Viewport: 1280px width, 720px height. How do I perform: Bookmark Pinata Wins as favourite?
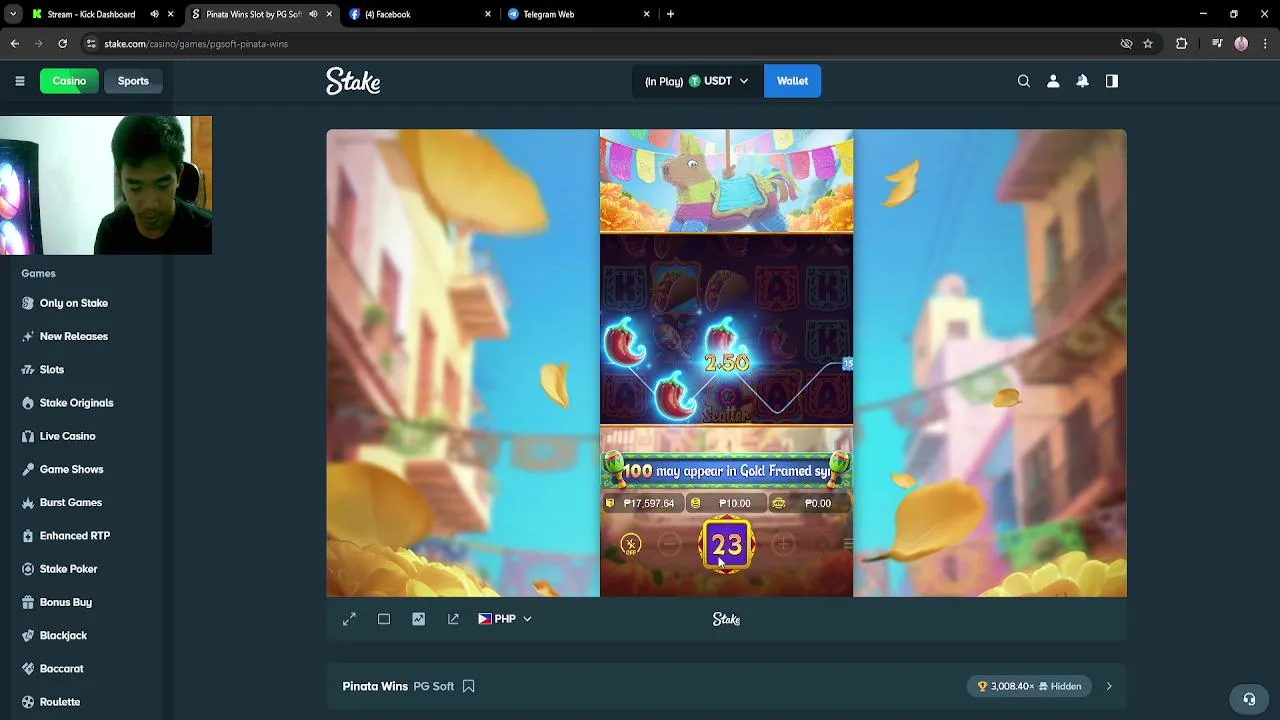click(468, 686)
